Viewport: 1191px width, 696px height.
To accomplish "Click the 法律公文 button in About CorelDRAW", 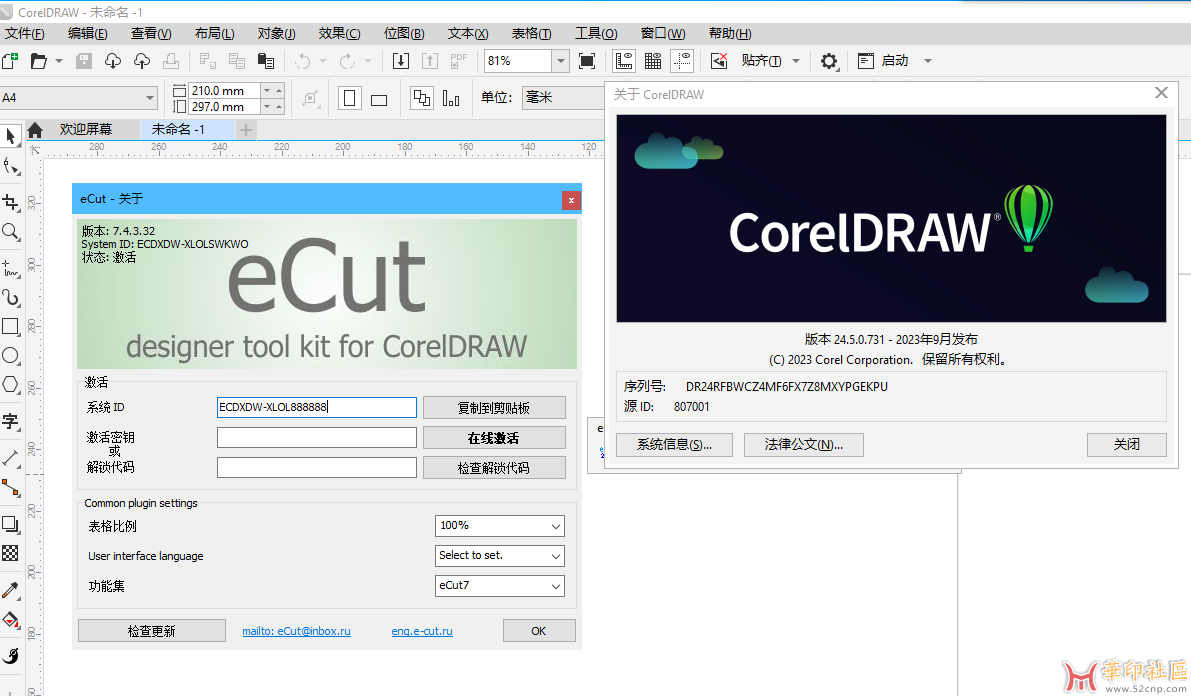I will [x=804, y=444].
